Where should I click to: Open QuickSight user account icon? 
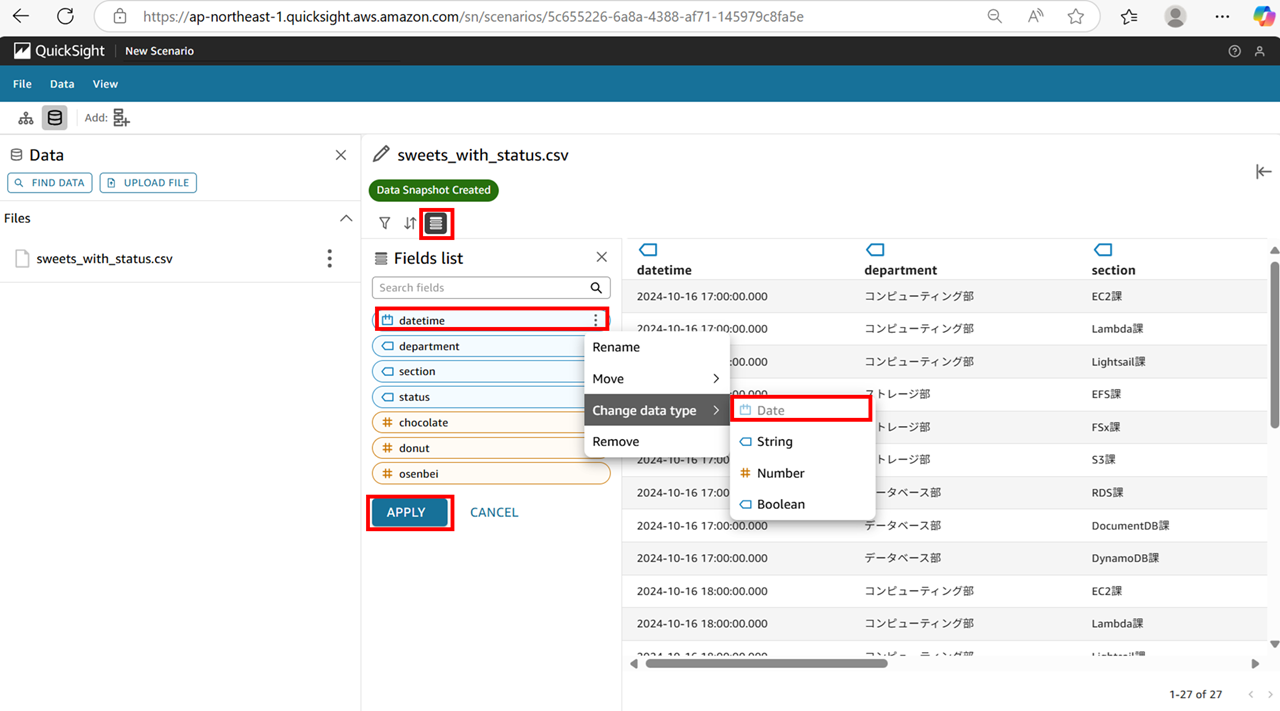pyautogui.click(x=1259, y=51)
